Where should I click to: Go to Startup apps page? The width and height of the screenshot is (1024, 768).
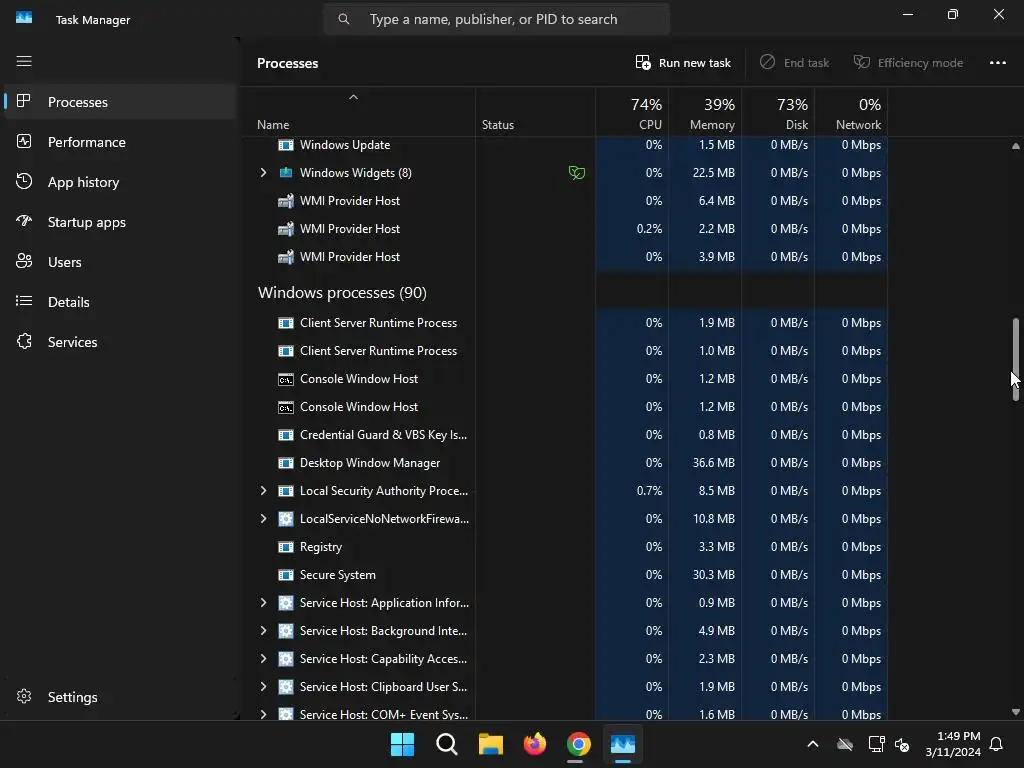[120, 222]
